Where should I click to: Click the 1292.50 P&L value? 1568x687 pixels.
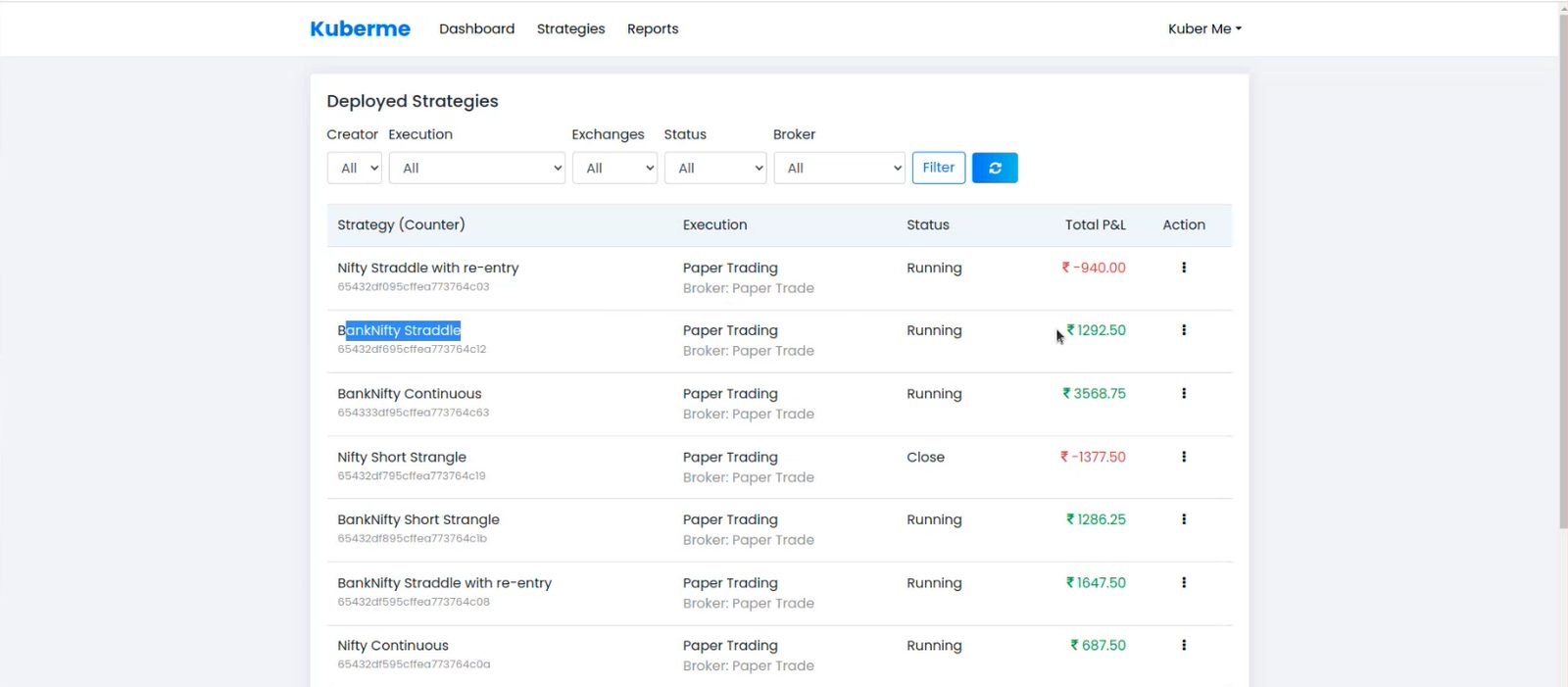1097,330
